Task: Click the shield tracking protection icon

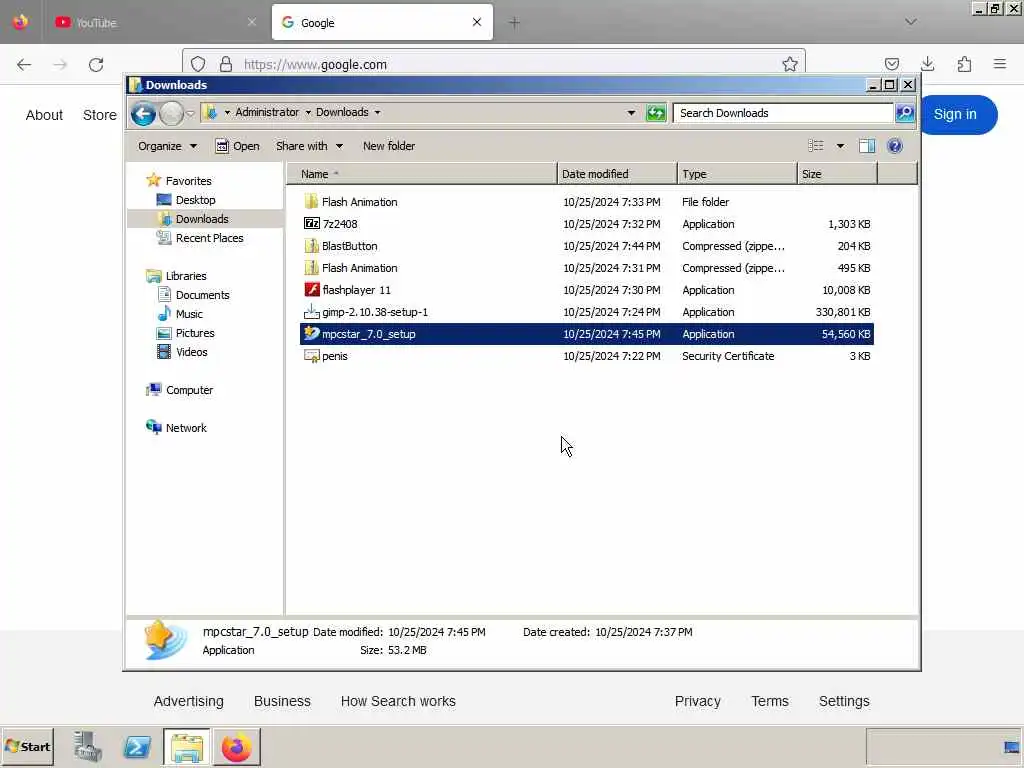Action: (x=198, y=64)
